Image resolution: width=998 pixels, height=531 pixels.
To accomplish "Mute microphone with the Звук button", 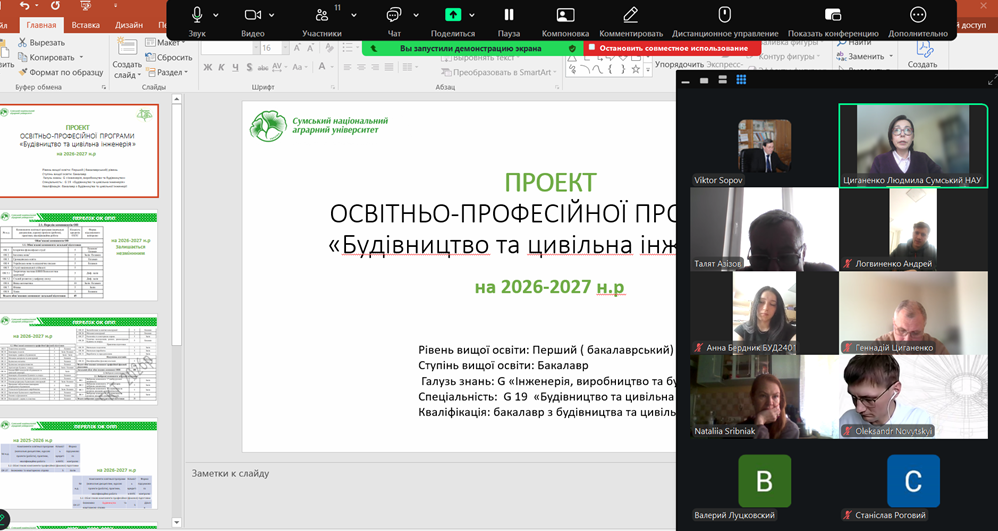I will pos(197,15).
